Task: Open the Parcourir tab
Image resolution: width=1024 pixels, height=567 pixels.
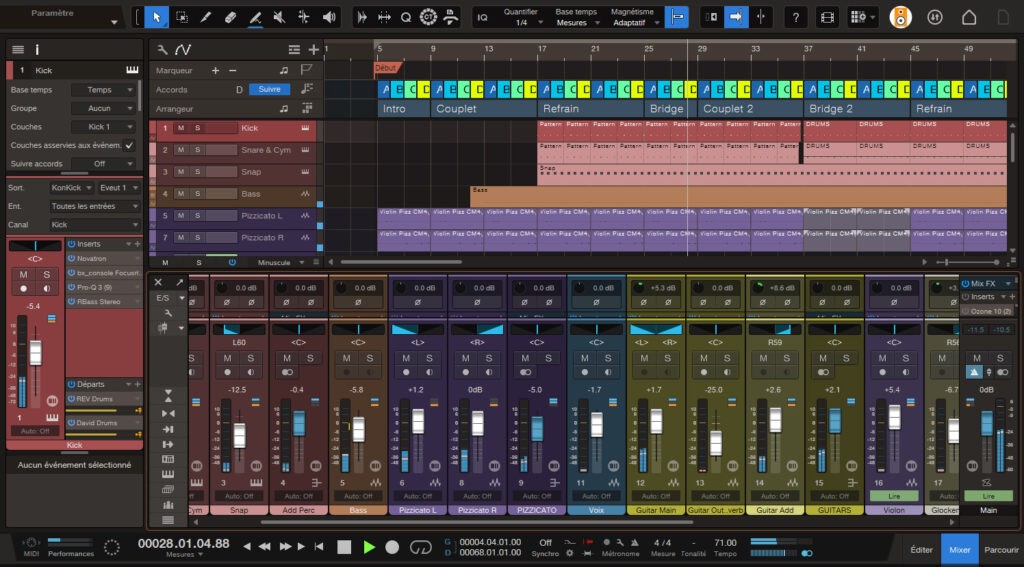Action: (x=1000, y=549)
